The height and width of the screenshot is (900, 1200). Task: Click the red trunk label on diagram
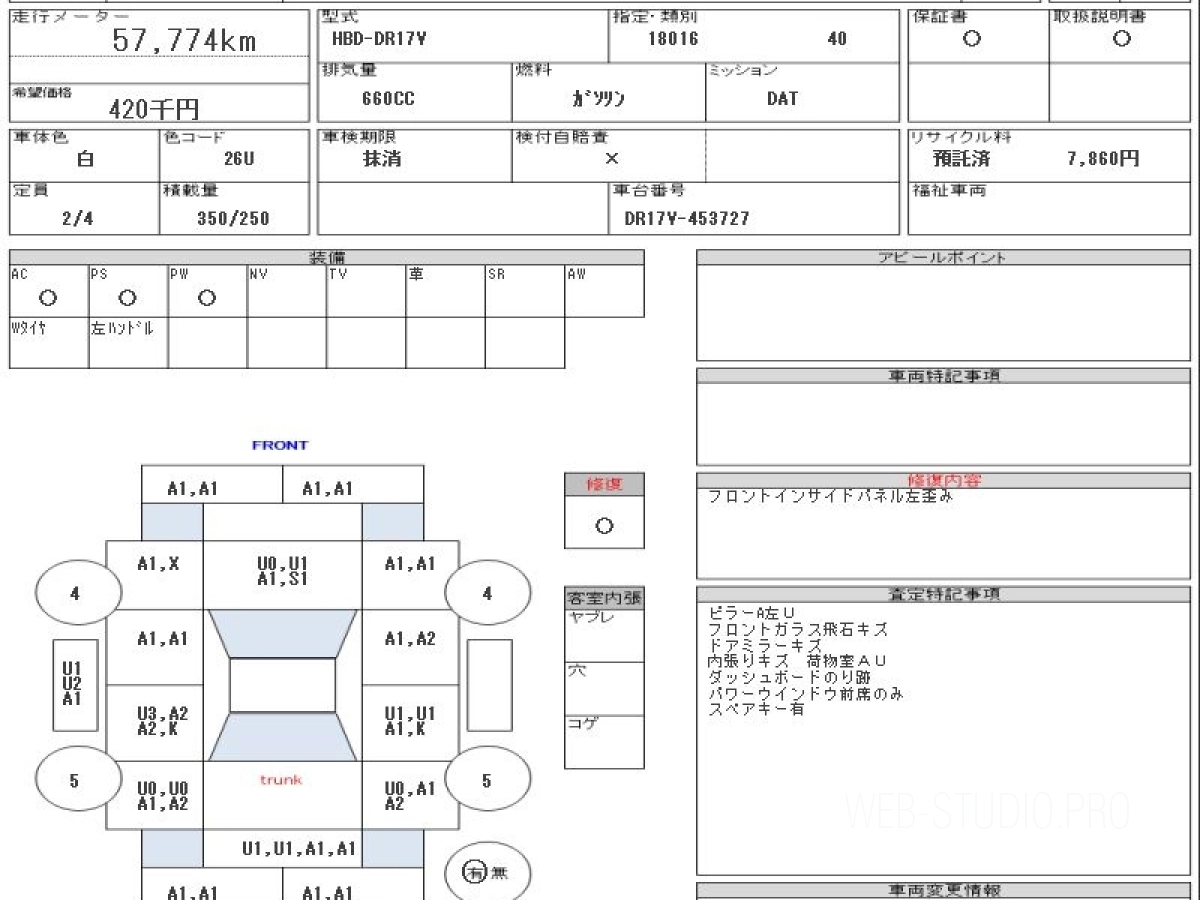pos(281,779)
